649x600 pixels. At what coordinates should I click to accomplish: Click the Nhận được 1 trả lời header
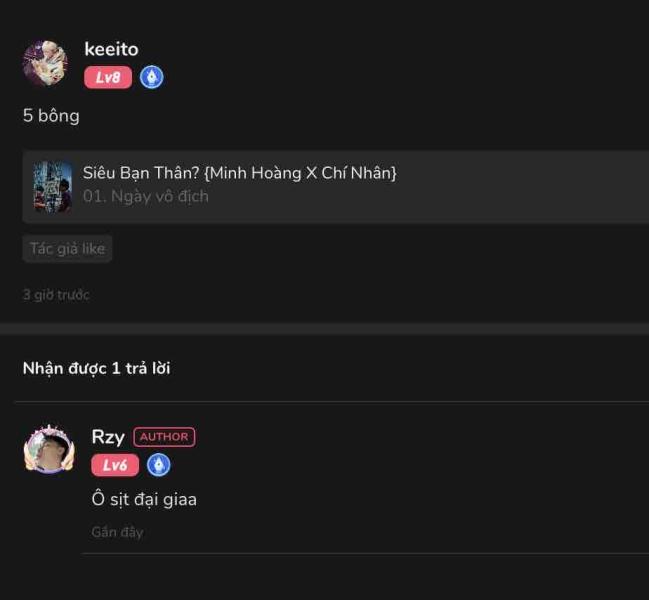point(96,368)
